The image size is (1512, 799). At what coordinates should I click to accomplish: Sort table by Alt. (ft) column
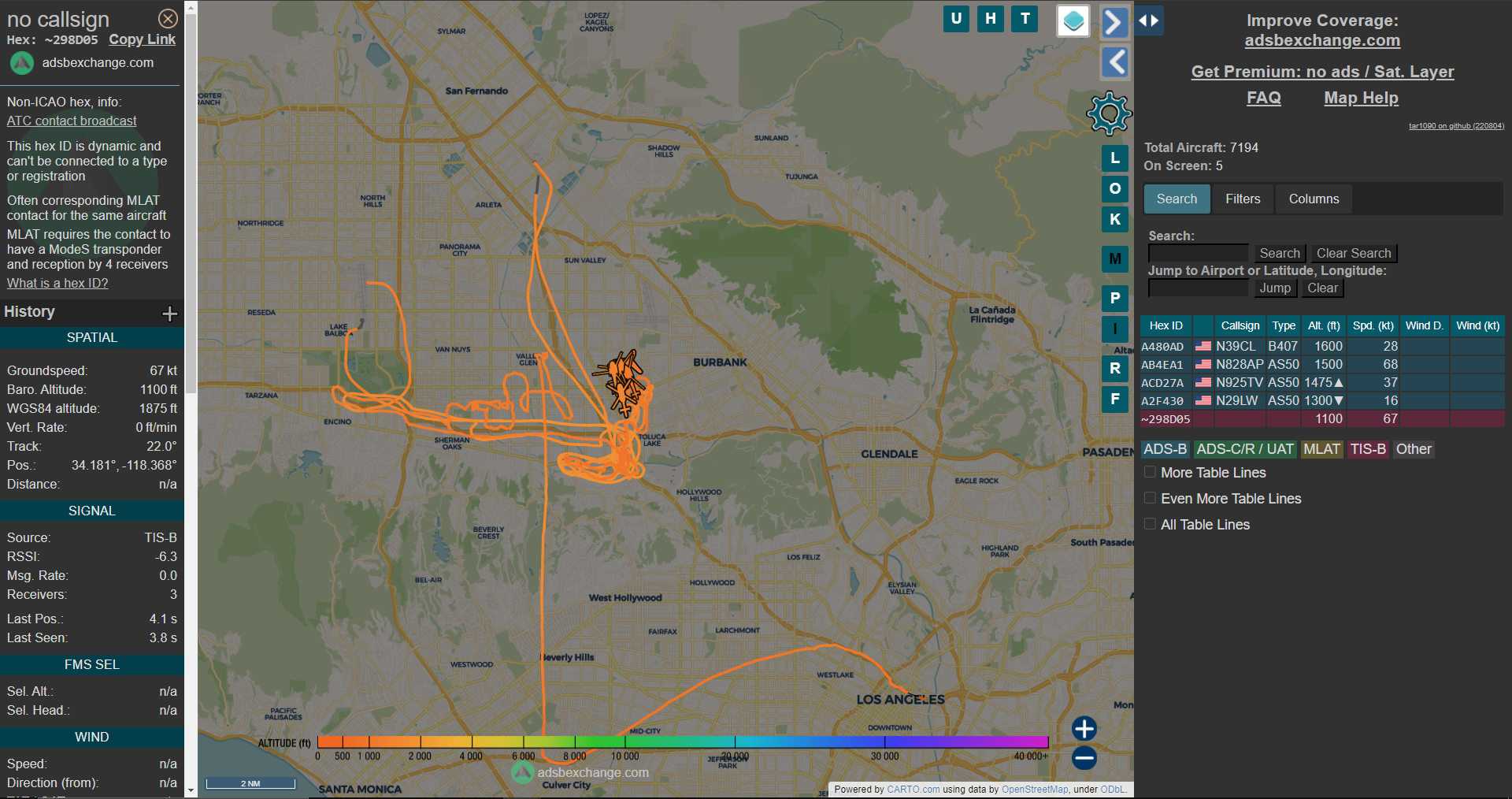tap(1324, 325)
